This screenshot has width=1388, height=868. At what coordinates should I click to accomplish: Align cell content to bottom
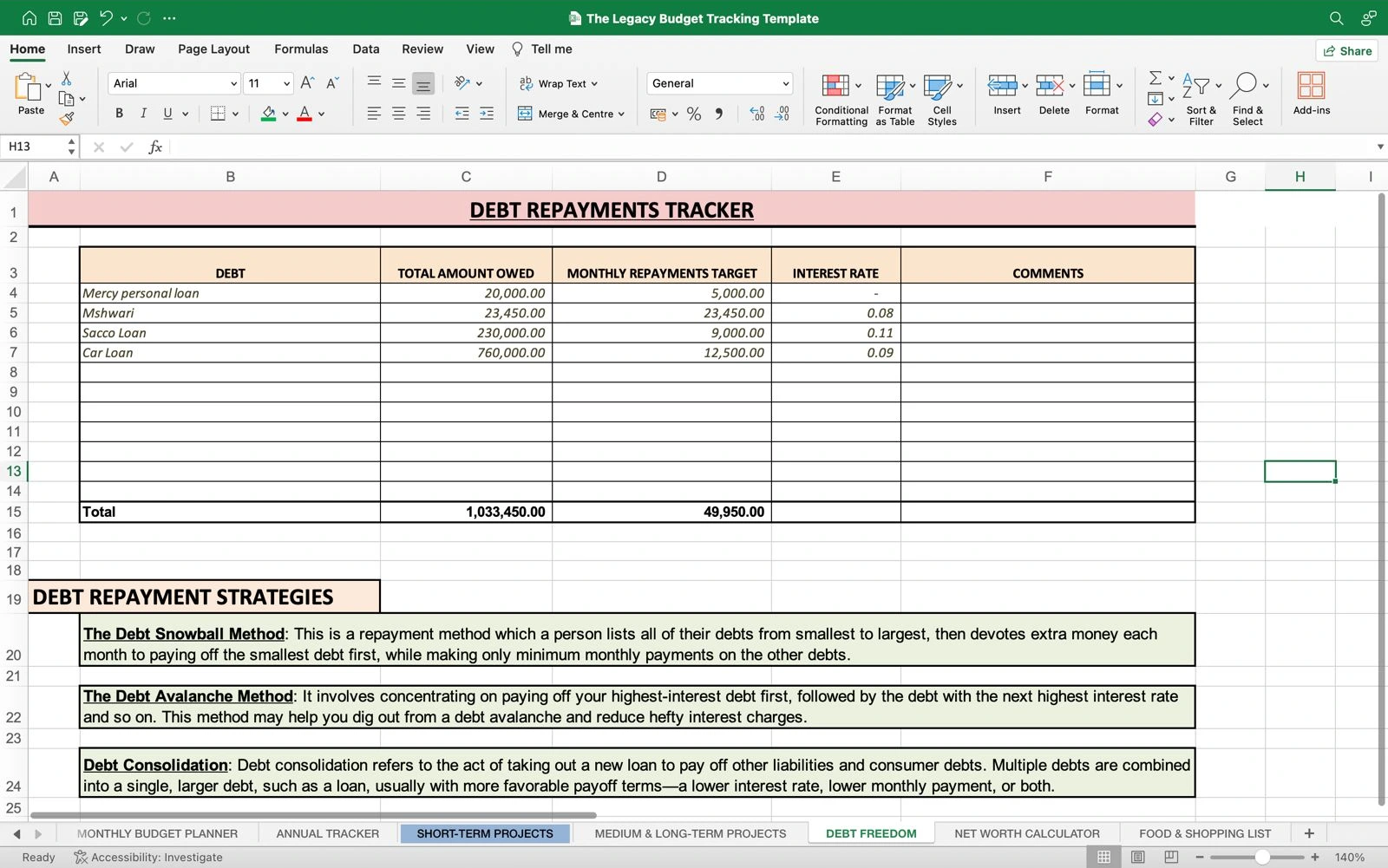(x=423, y=83)
